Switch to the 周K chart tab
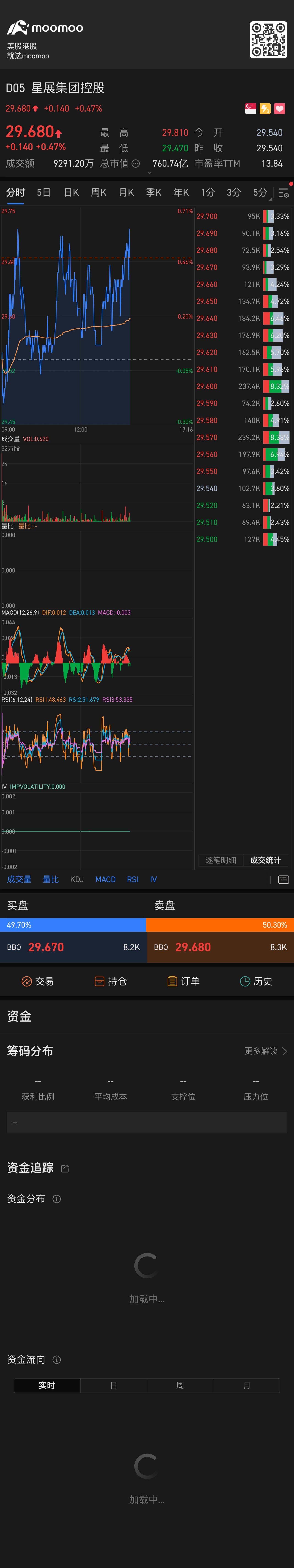 point(99,192)
